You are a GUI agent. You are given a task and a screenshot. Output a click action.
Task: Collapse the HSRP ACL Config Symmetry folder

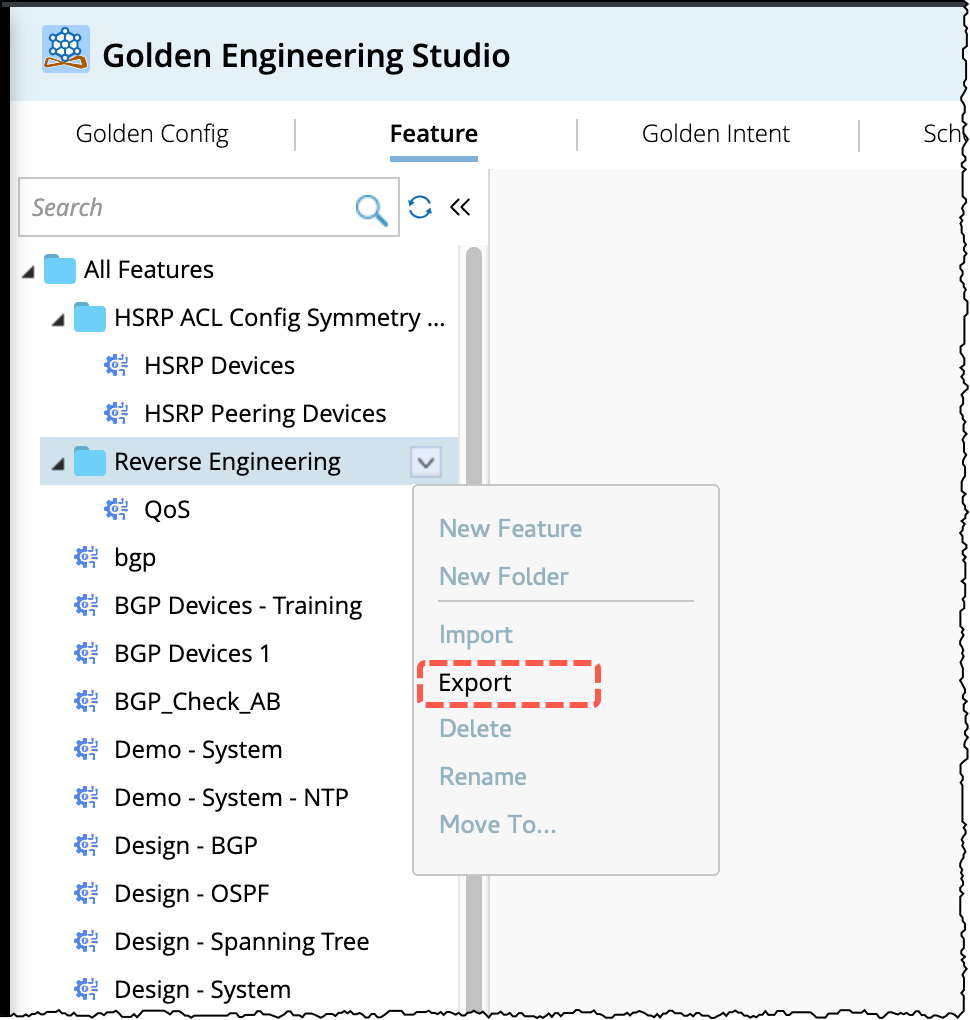(57, 319)
